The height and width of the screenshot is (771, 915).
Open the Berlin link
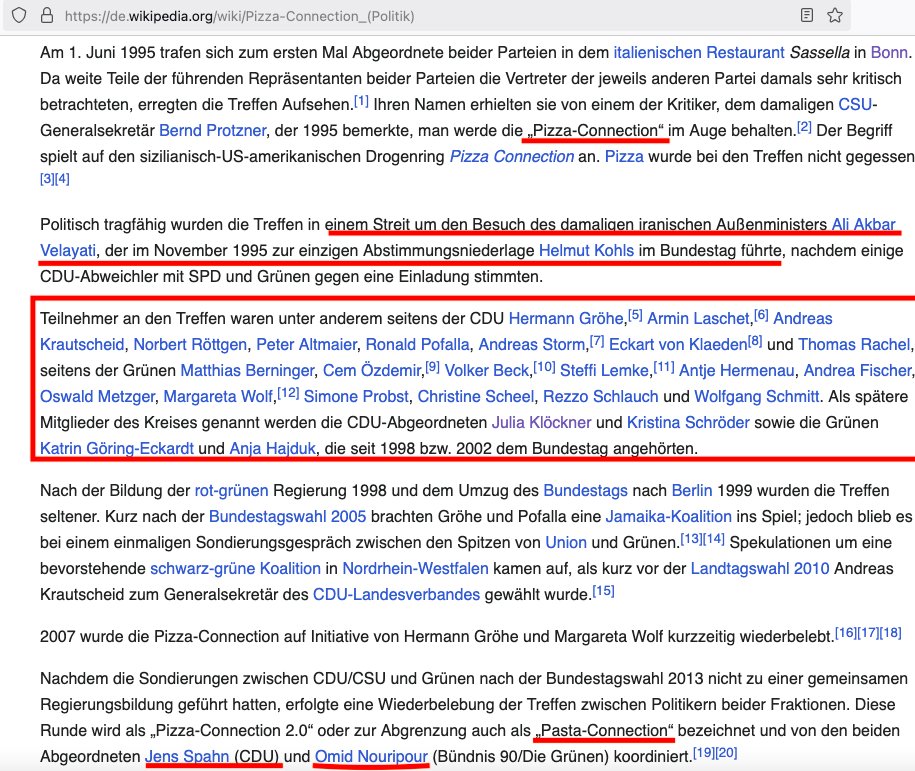(692, 490)
